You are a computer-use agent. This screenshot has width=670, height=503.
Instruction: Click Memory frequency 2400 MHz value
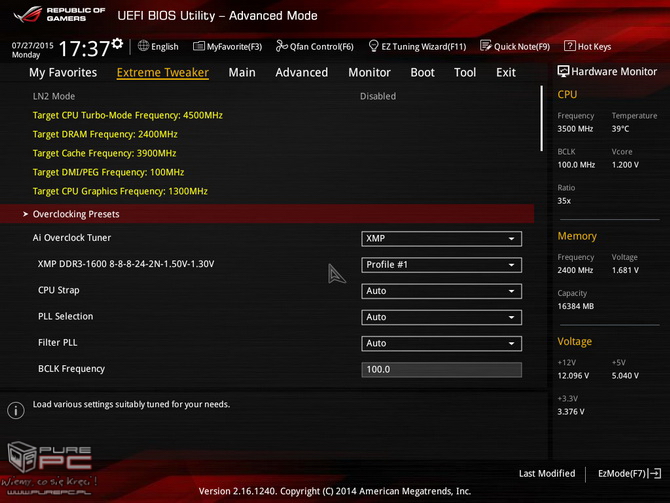[575, 270]
